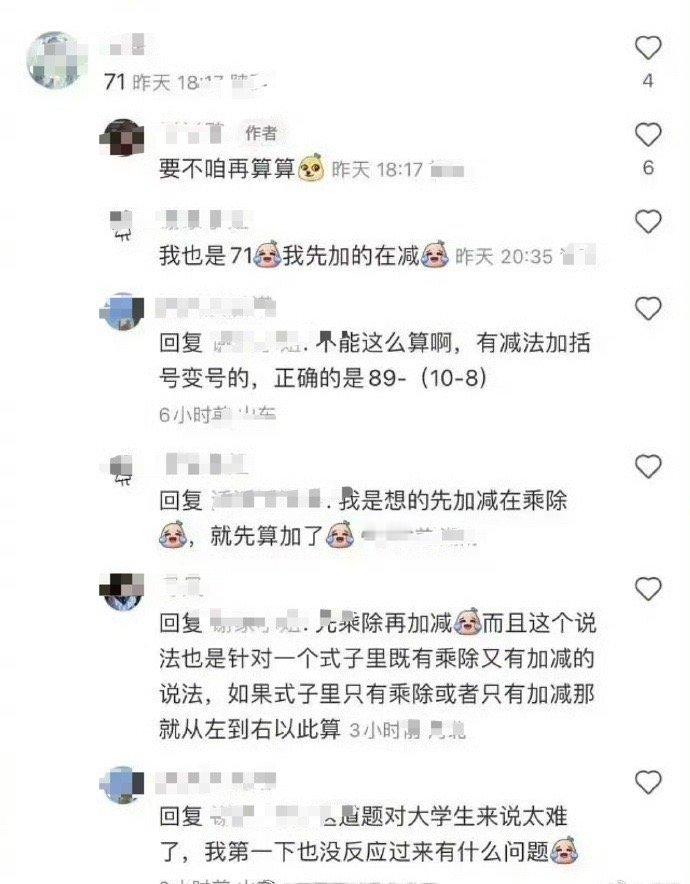Like the '89-(10-8)' reply
The image size is (690, 884).
[x=648, y=308]
